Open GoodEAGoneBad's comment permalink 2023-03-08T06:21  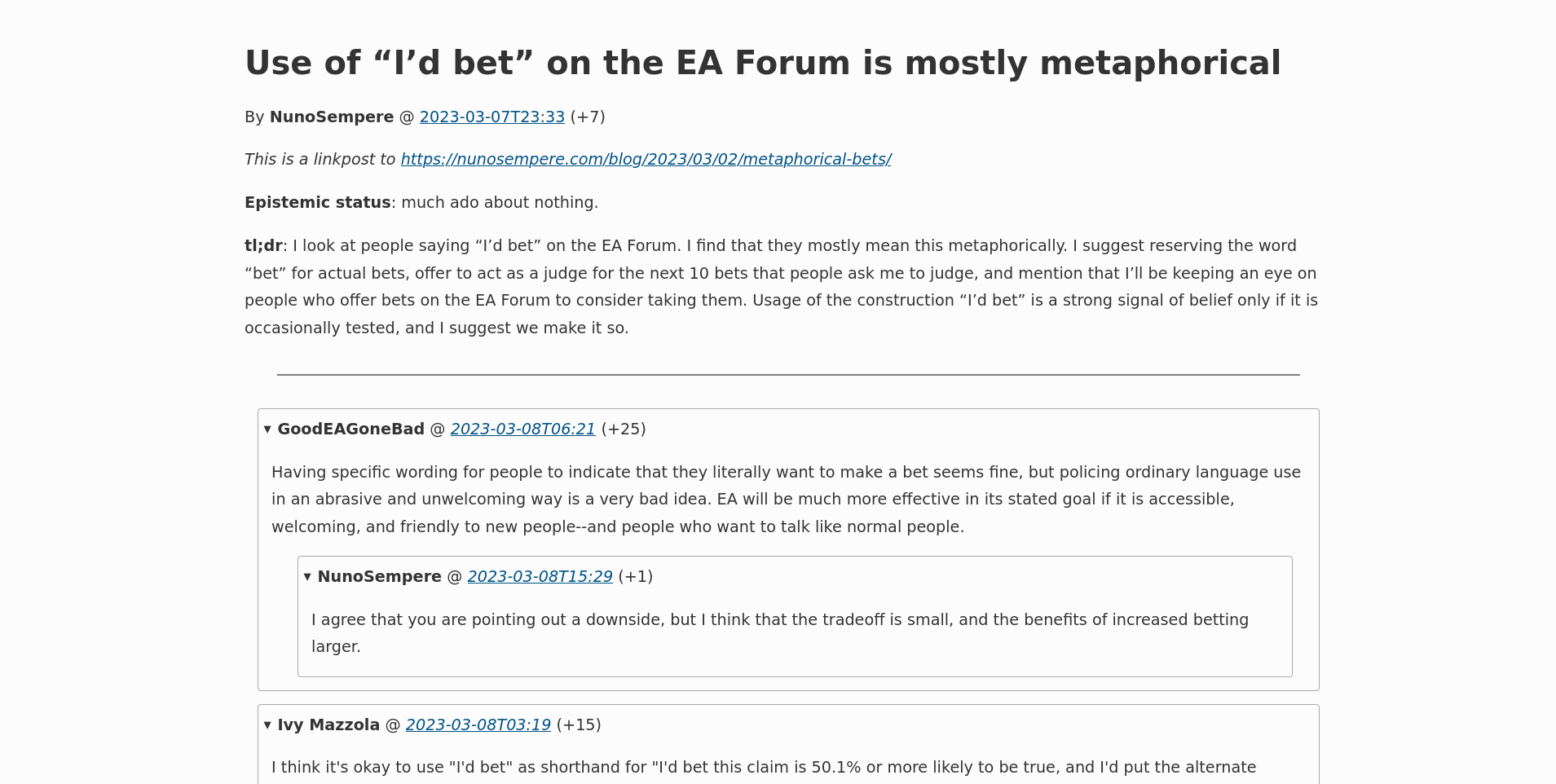523,429
